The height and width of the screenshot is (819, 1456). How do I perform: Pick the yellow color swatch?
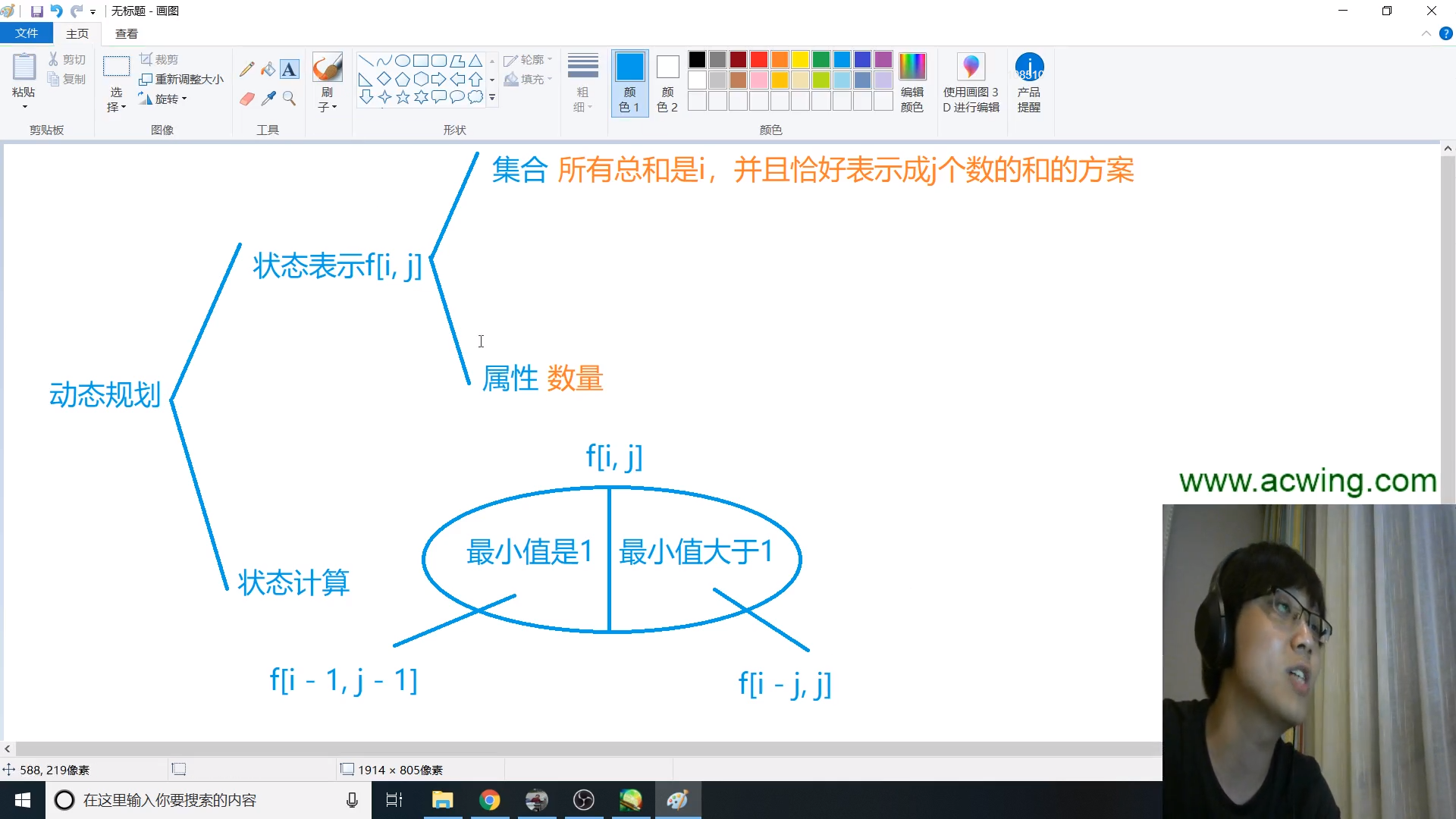801,59
